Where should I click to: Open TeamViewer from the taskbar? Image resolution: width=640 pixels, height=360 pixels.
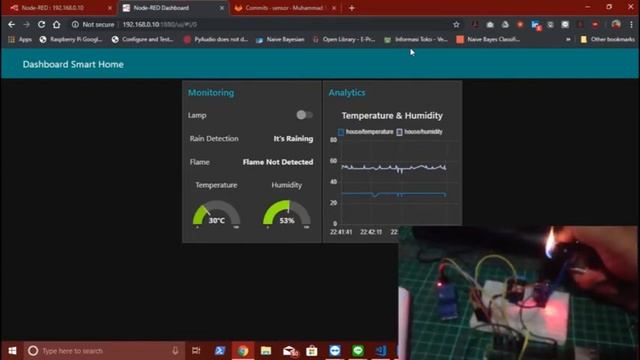pos(335,351)
